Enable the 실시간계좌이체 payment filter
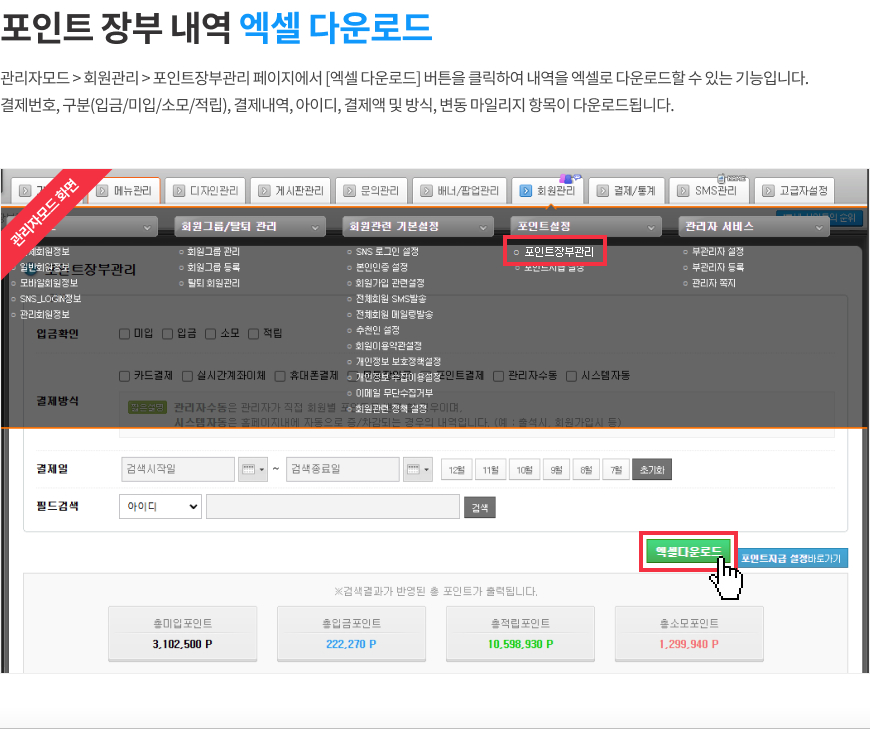The height and width of the screenshot is (729, 870). tap(188, 376)
